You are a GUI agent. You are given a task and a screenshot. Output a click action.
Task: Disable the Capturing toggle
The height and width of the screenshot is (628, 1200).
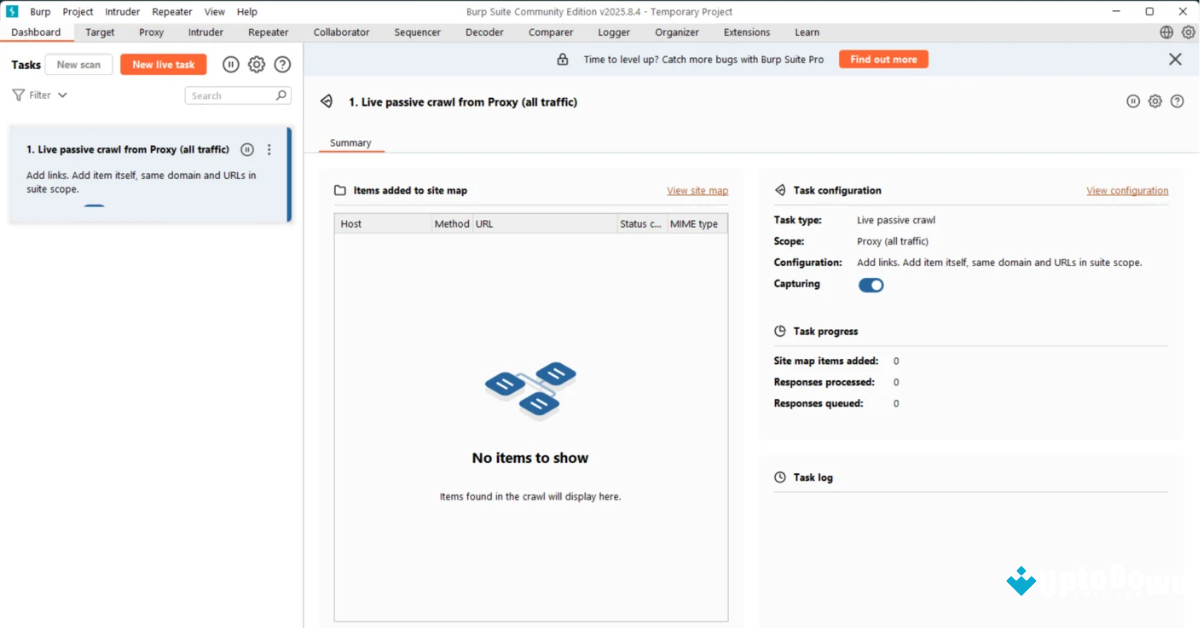tap(870, 284)
